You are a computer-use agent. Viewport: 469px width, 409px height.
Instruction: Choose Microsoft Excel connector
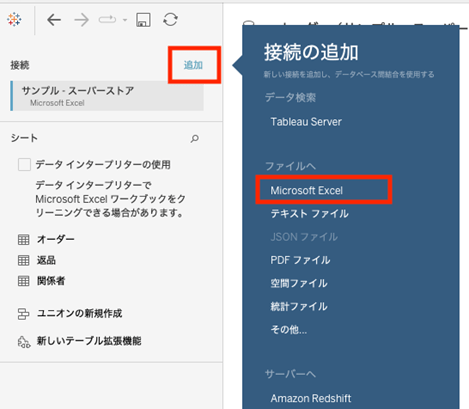tap(306, 190)
